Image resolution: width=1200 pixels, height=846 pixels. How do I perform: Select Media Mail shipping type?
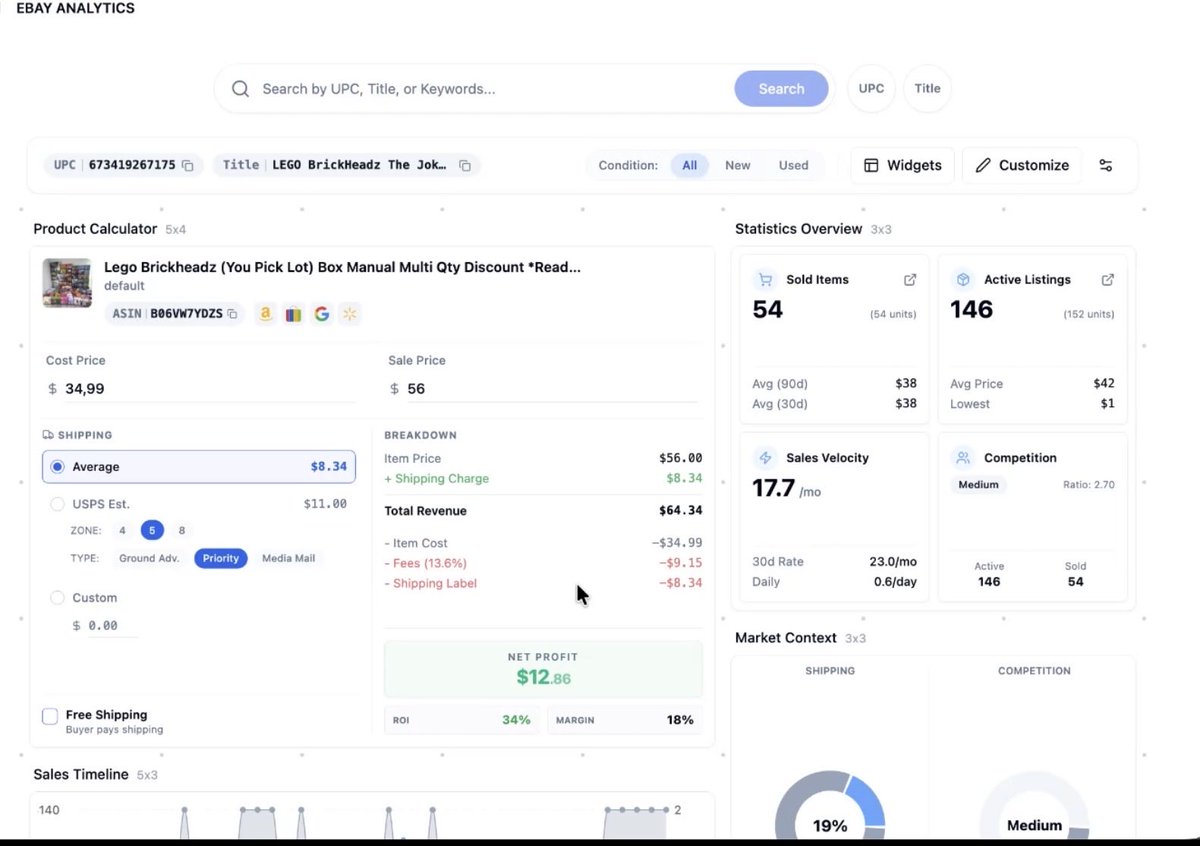[x=289, y=558]
